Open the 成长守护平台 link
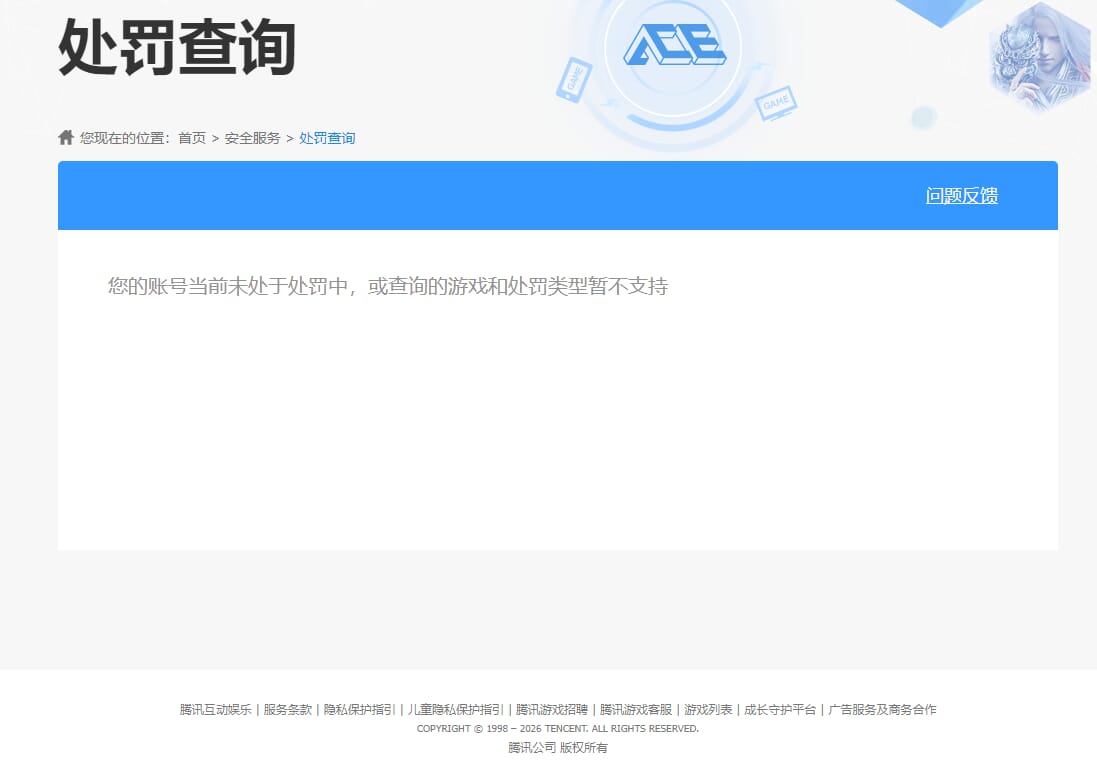 [778, 709]
